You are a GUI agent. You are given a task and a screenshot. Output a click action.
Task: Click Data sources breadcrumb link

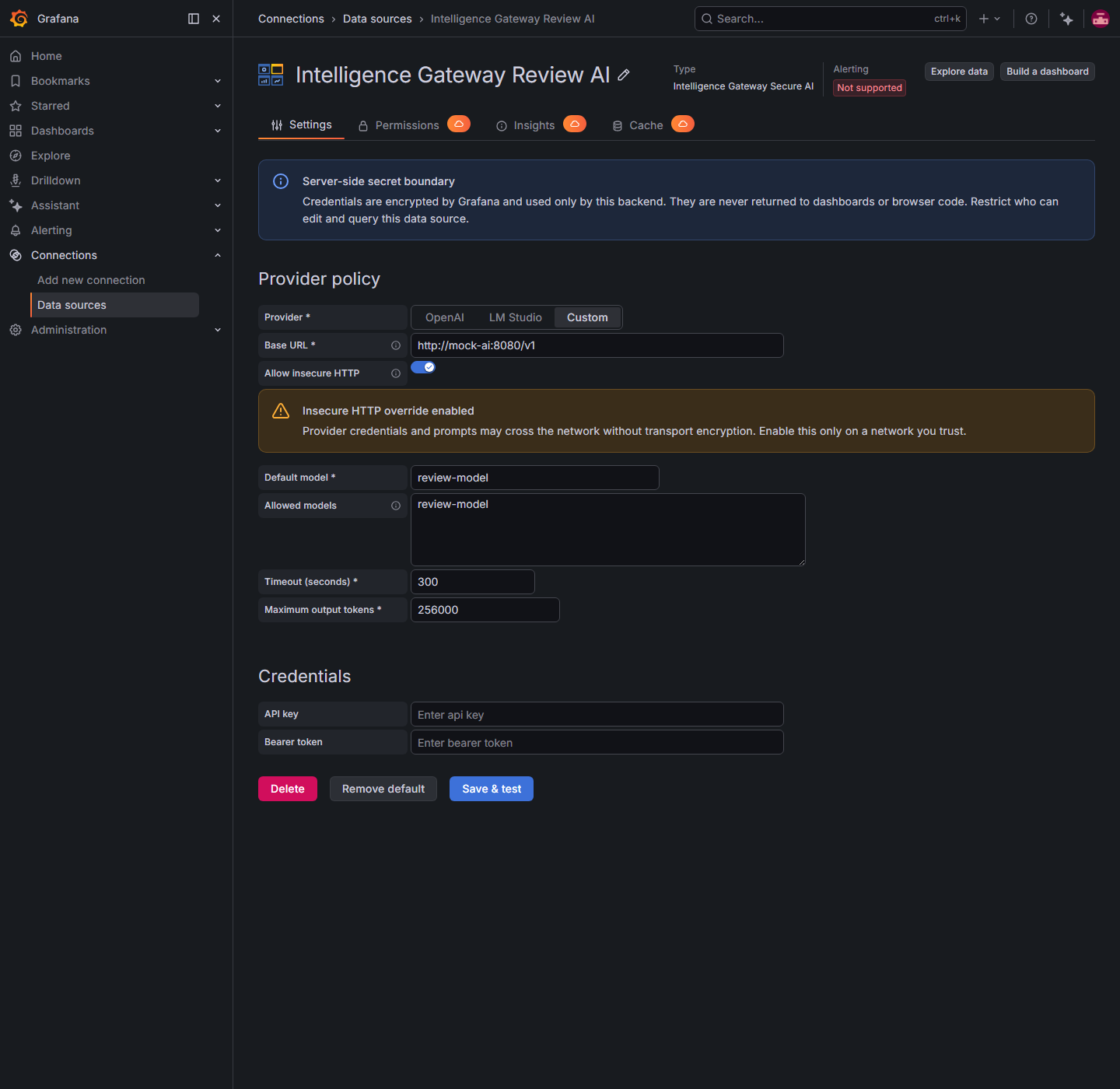point(377,19)
